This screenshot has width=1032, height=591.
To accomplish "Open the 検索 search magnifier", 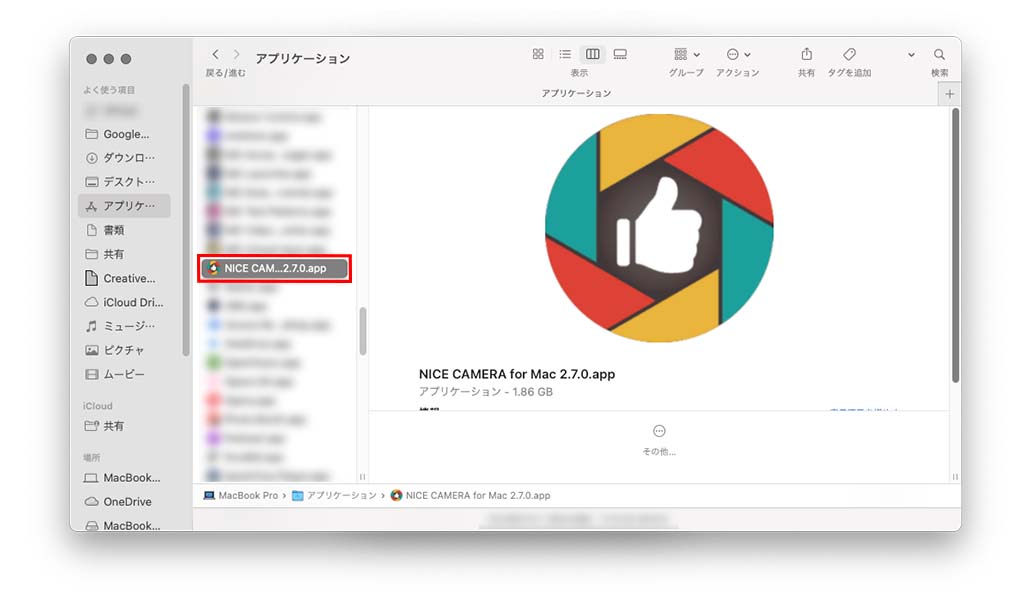I will click(x=939, y=54).
